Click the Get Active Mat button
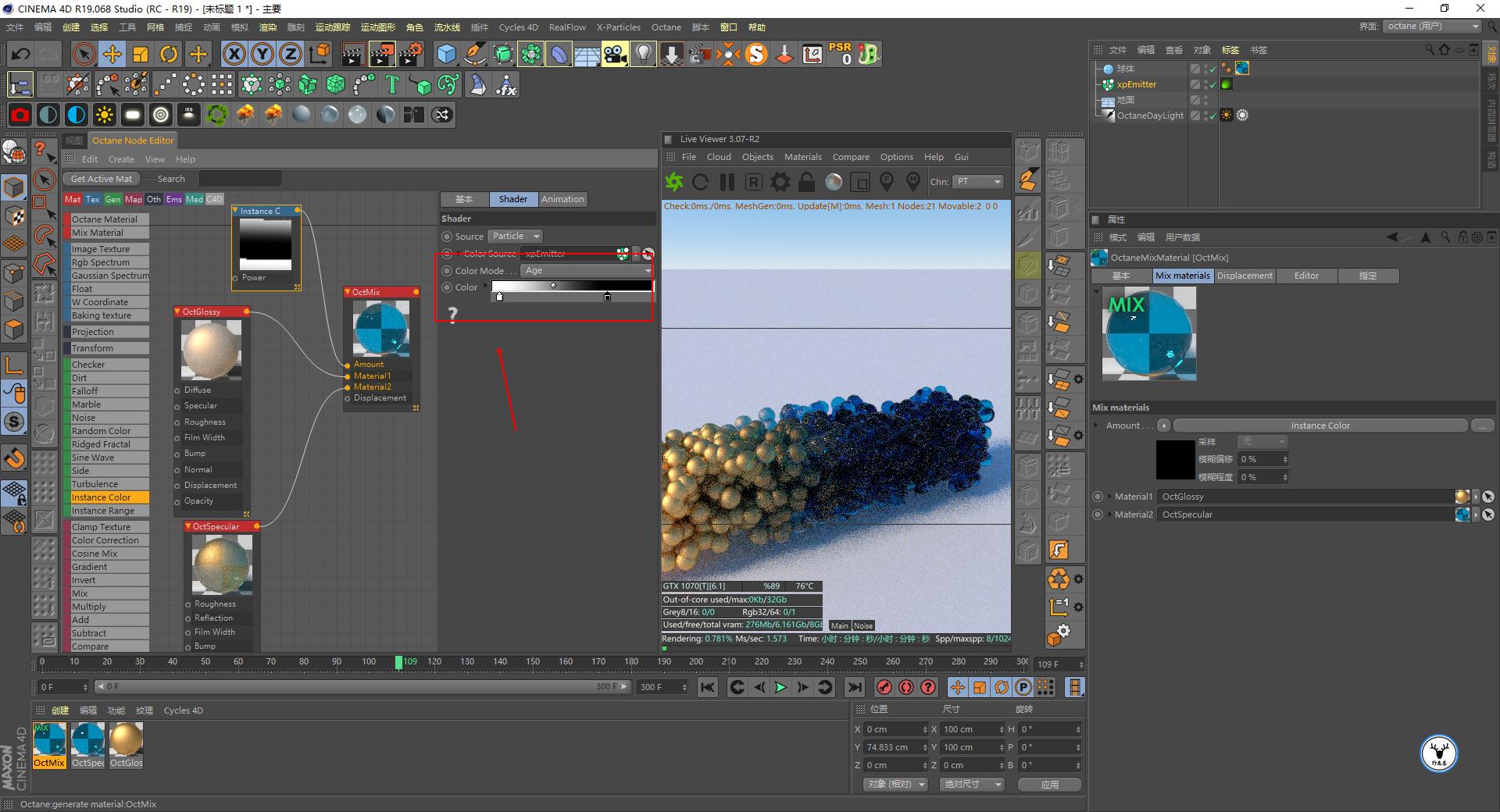This screenshot has height=812, width=1500. coord(101,179)
